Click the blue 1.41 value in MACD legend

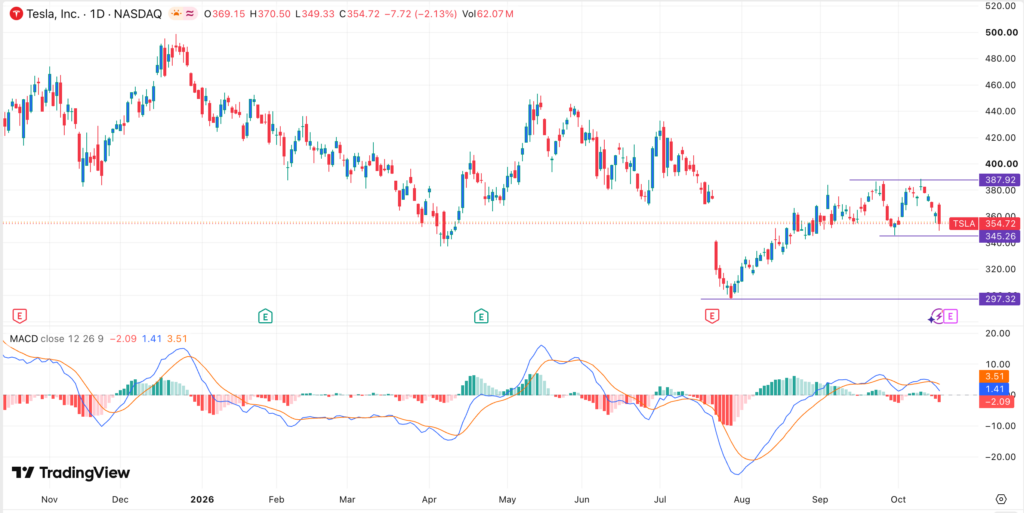click(x=152, y=339)
